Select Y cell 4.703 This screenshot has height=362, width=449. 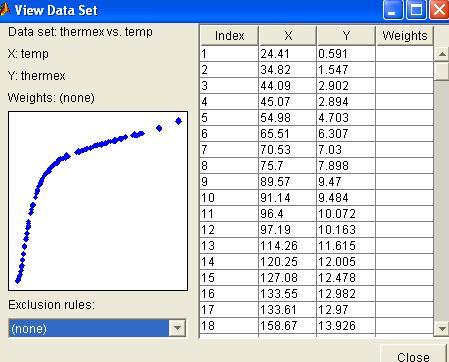346,118
